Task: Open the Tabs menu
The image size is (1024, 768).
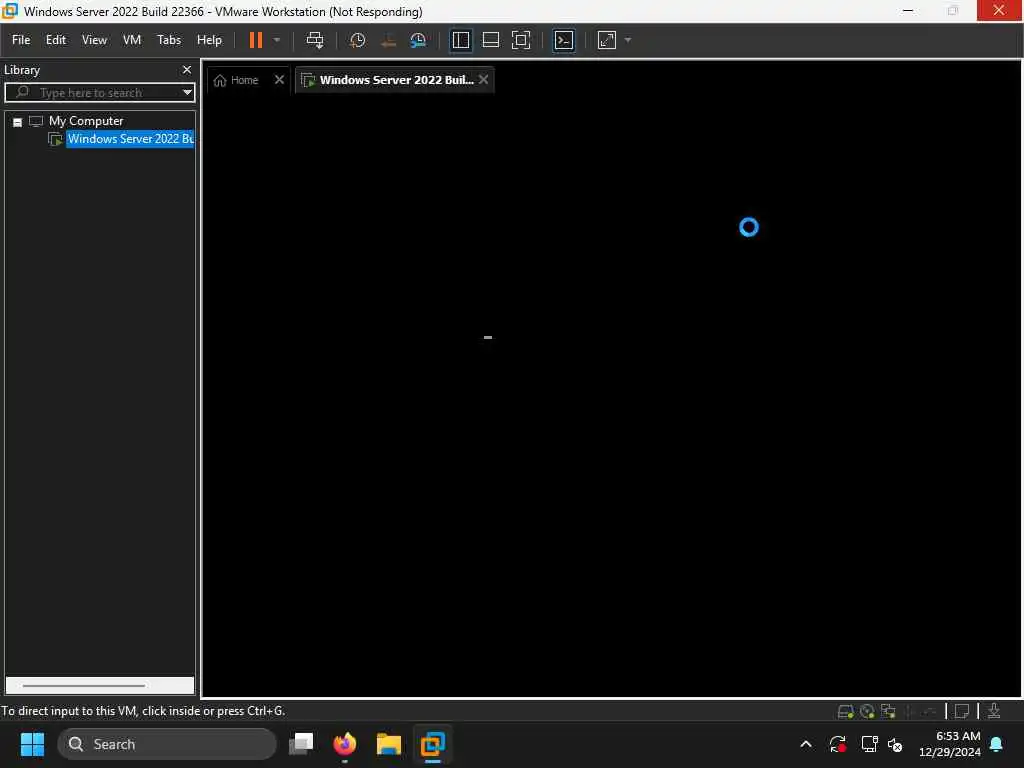Action: (x=168, y=40)
